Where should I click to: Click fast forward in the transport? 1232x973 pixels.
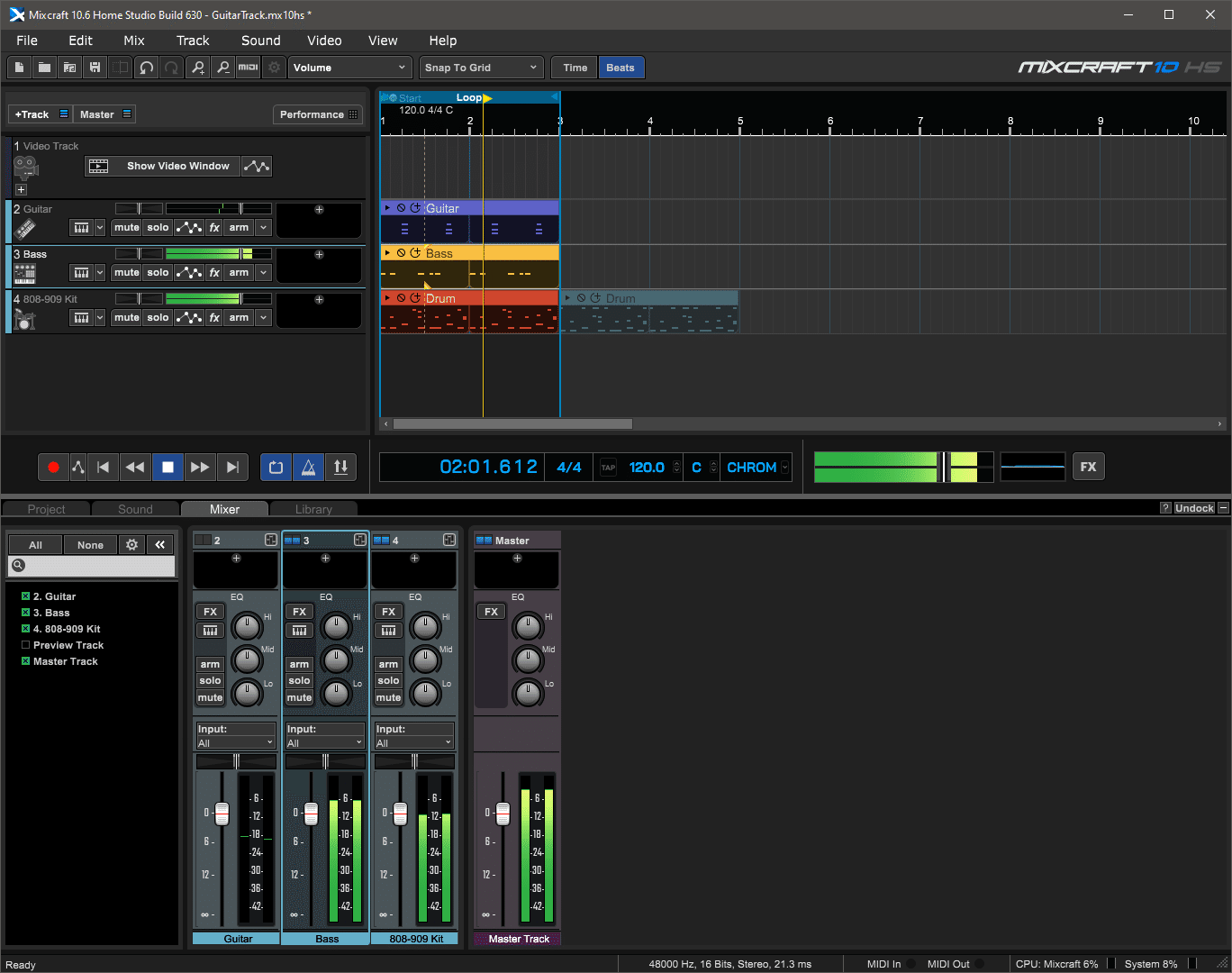pyautogui.click(x=200, y=467)
